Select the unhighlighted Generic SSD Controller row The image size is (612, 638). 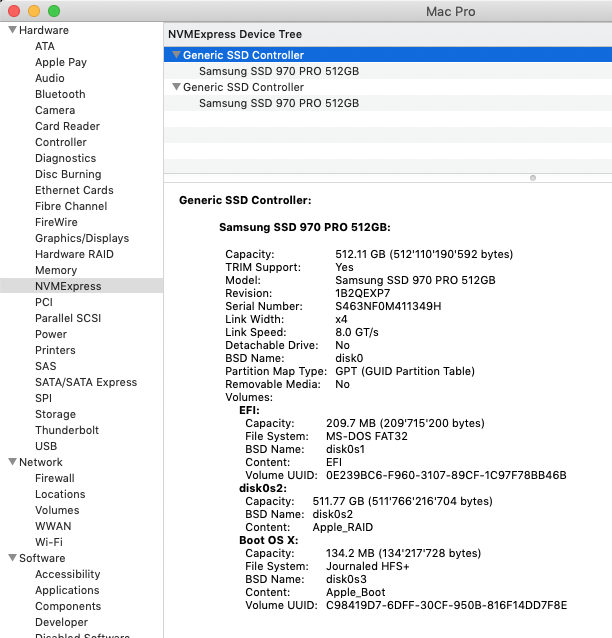(x=388, y=87)
